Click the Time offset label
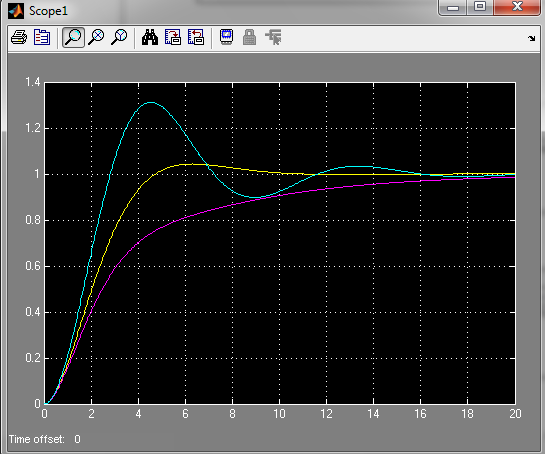 tap(36, 439)
